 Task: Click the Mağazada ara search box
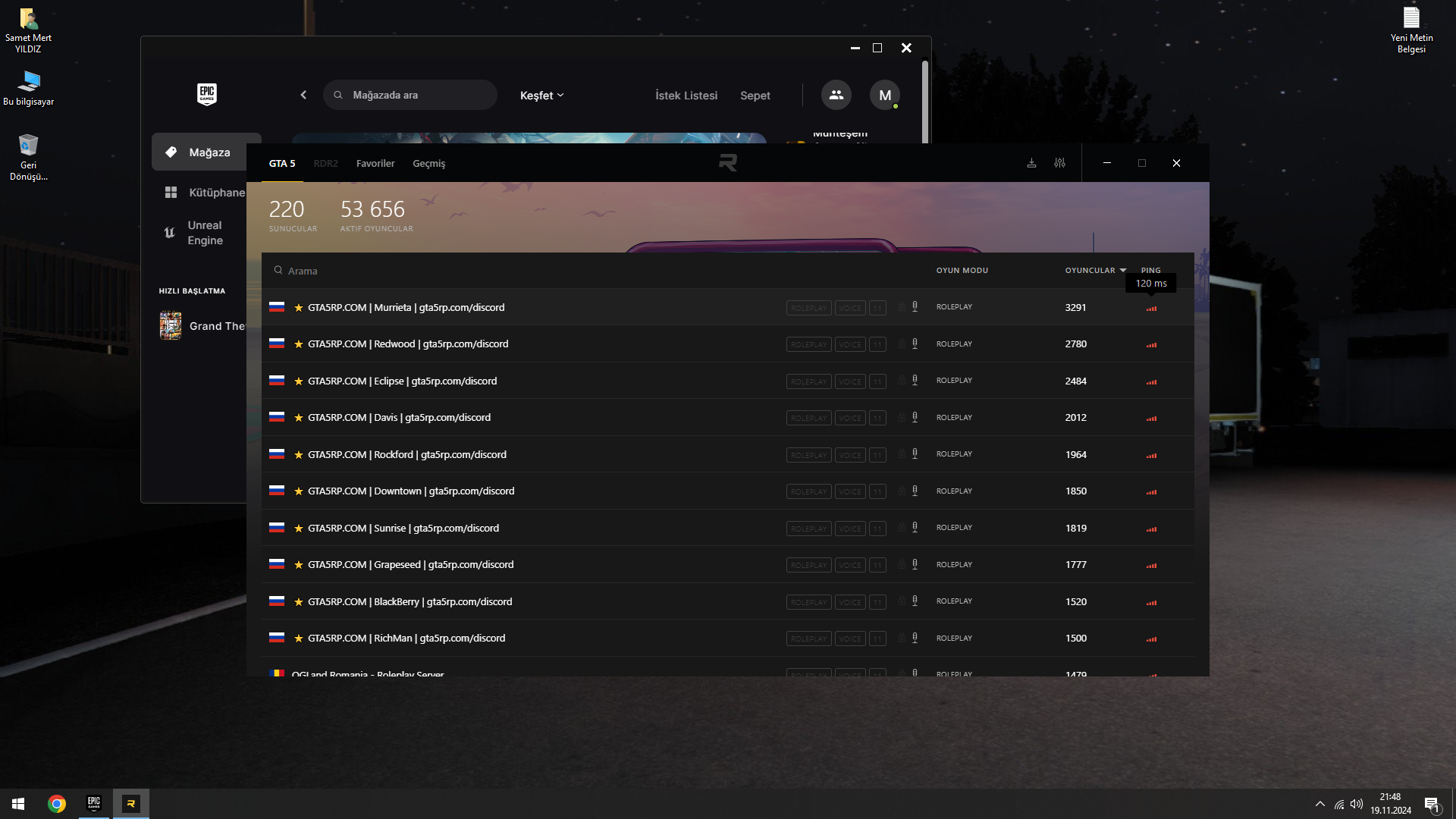pyautogui.click(x=410, y=95)
